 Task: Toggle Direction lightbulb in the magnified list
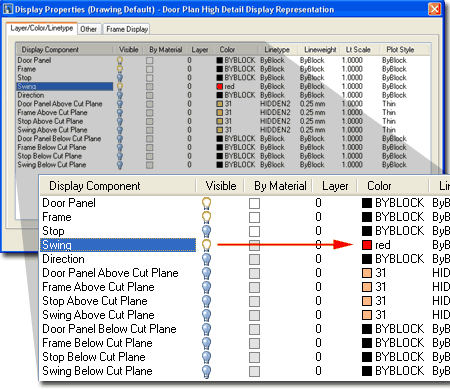[x=207, y=259]
